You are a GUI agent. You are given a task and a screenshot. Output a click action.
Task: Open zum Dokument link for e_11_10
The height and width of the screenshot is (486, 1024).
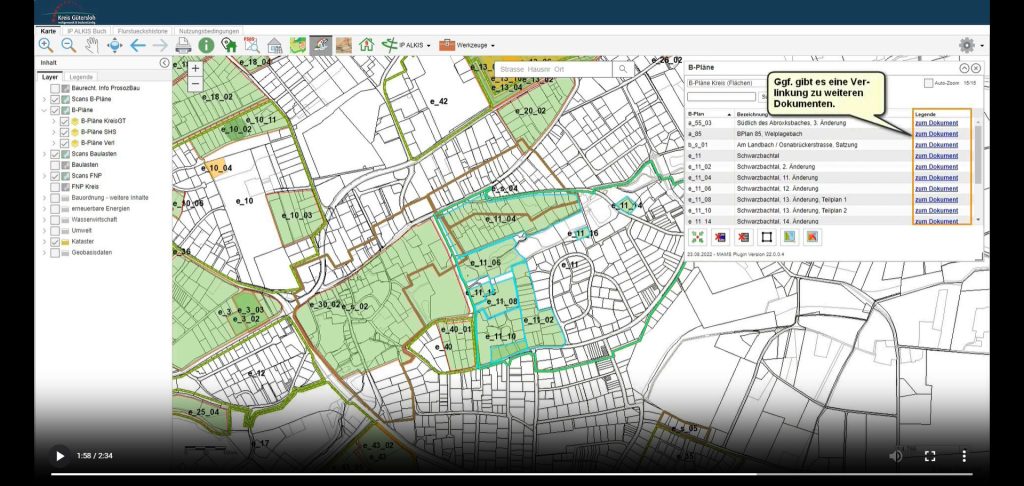936,210
